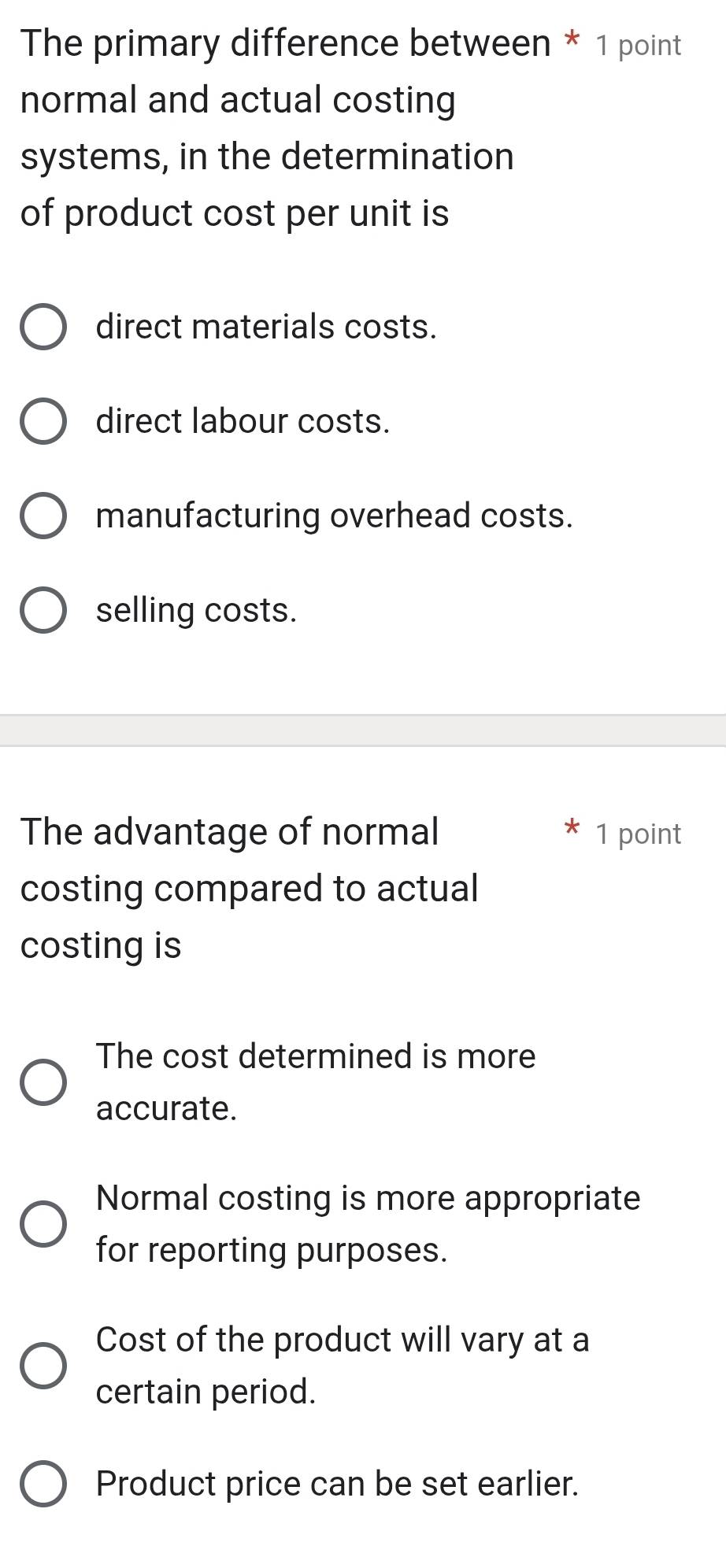Choose the radio circle beside 'Cost of the product will vary'
This screenshot has height=1568, width=726.
43,1365
